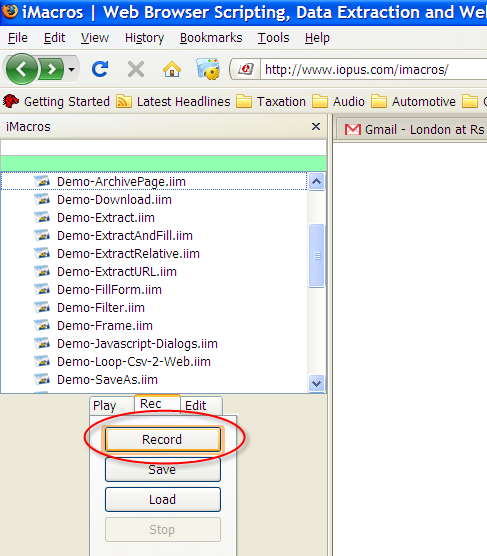Click the iMacros toolbar icon beside Home

pyautogui.click(x=208, y=69)
